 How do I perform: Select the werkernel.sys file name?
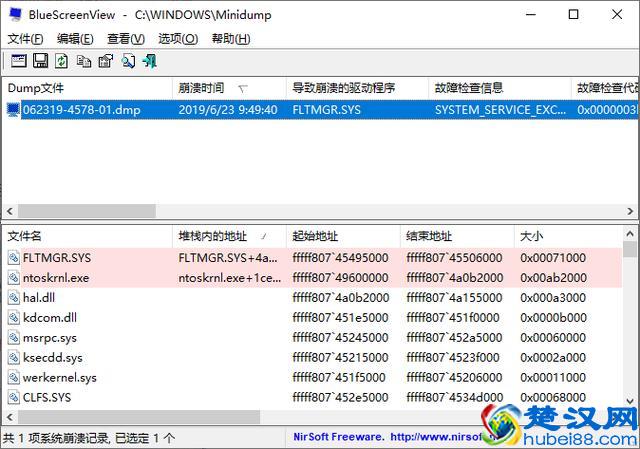tap(60, 378)
